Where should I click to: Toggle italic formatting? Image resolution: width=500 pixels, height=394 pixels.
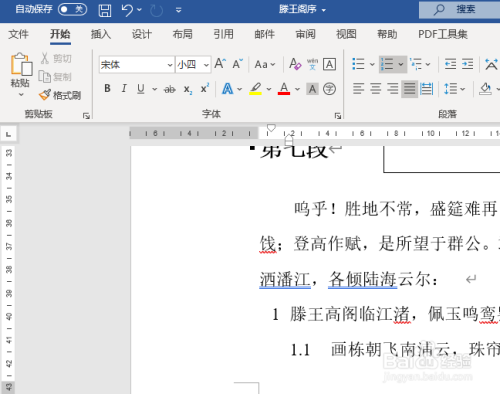pyautogui.click(x=124, y=89)
